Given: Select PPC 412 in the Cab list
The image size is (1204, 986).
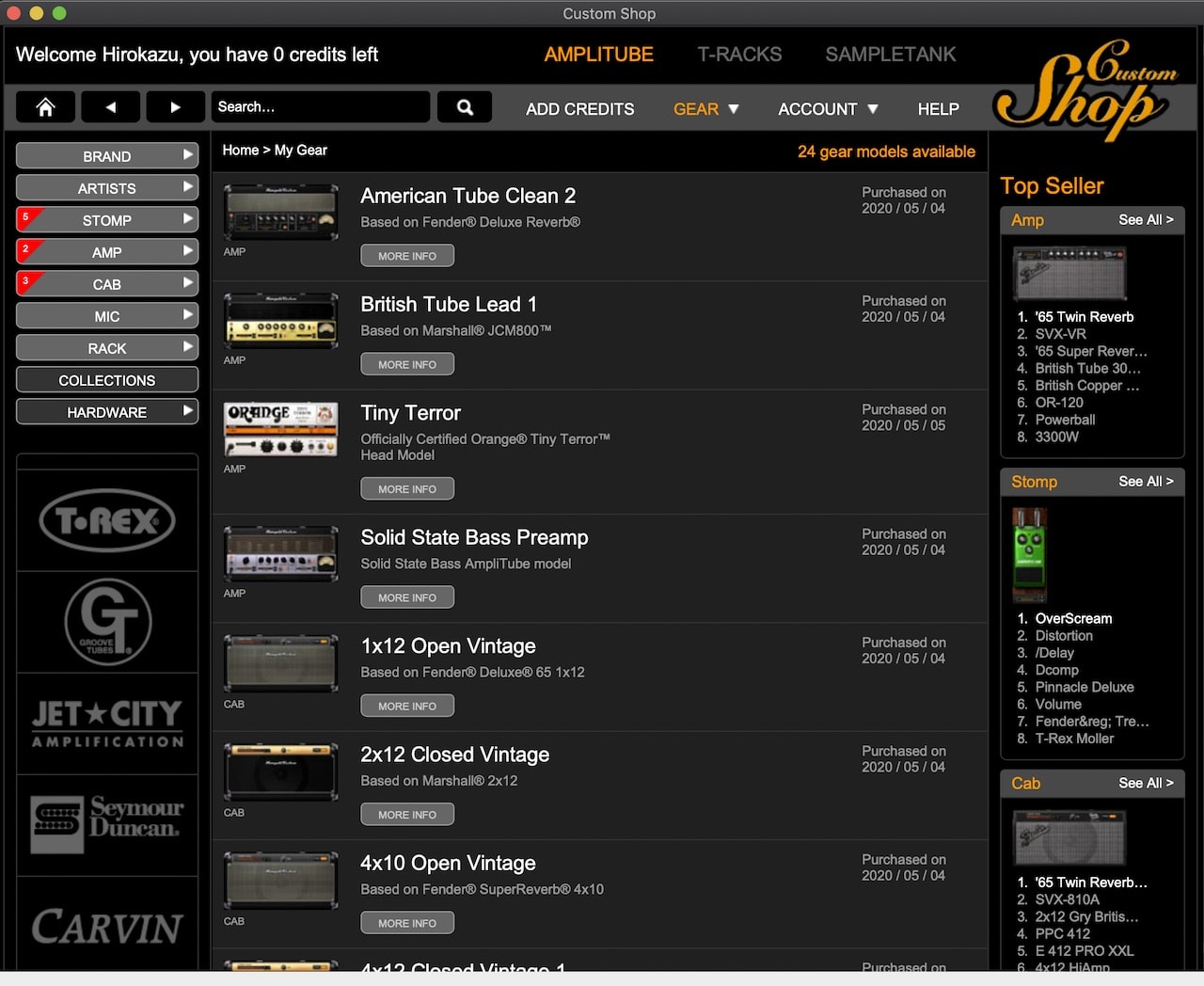Looking at the screenshot, I should click(1063, 933).
